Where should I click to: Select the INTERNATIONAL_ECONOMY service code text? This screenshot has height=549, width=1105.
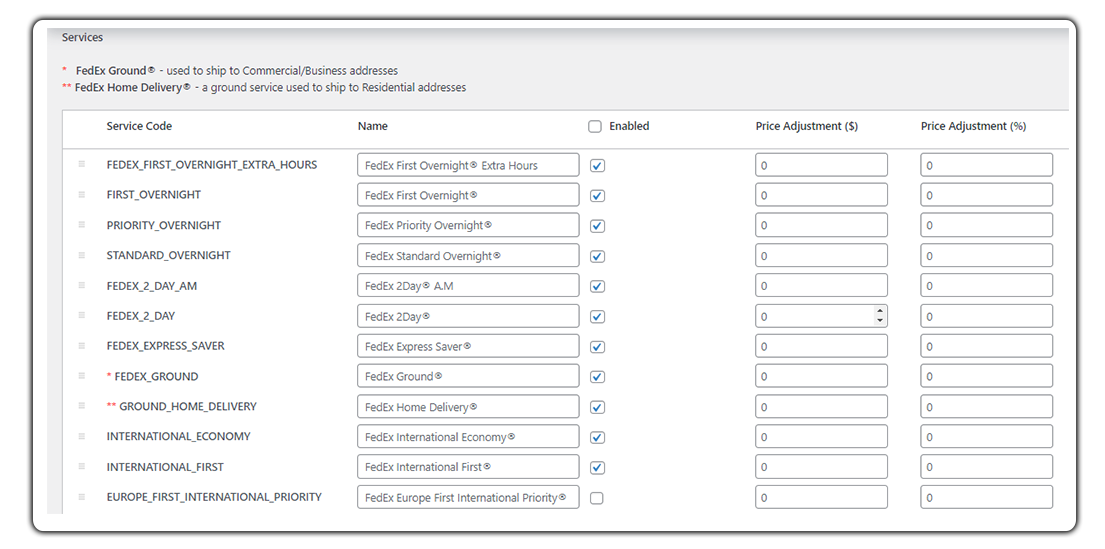(x=178, y=436)
